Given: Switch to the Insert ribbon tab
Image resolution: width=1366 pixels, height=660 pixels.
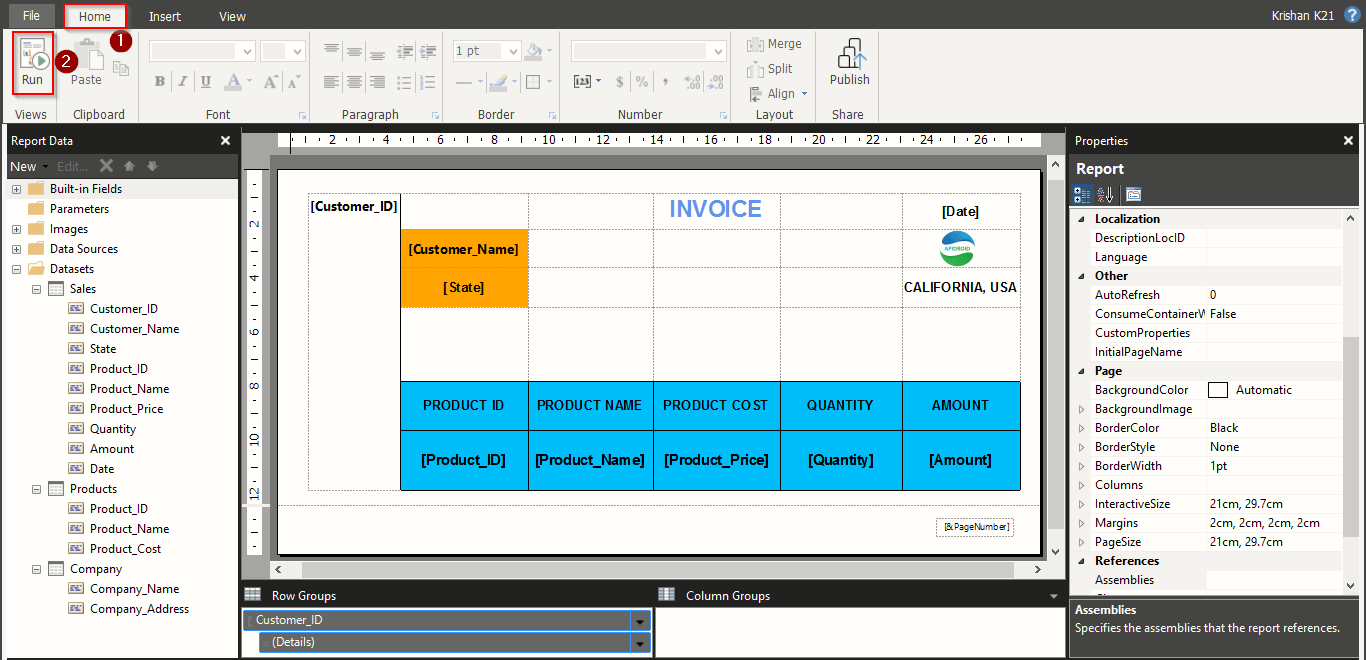Looking at the screenshot, I should point(164,15).
